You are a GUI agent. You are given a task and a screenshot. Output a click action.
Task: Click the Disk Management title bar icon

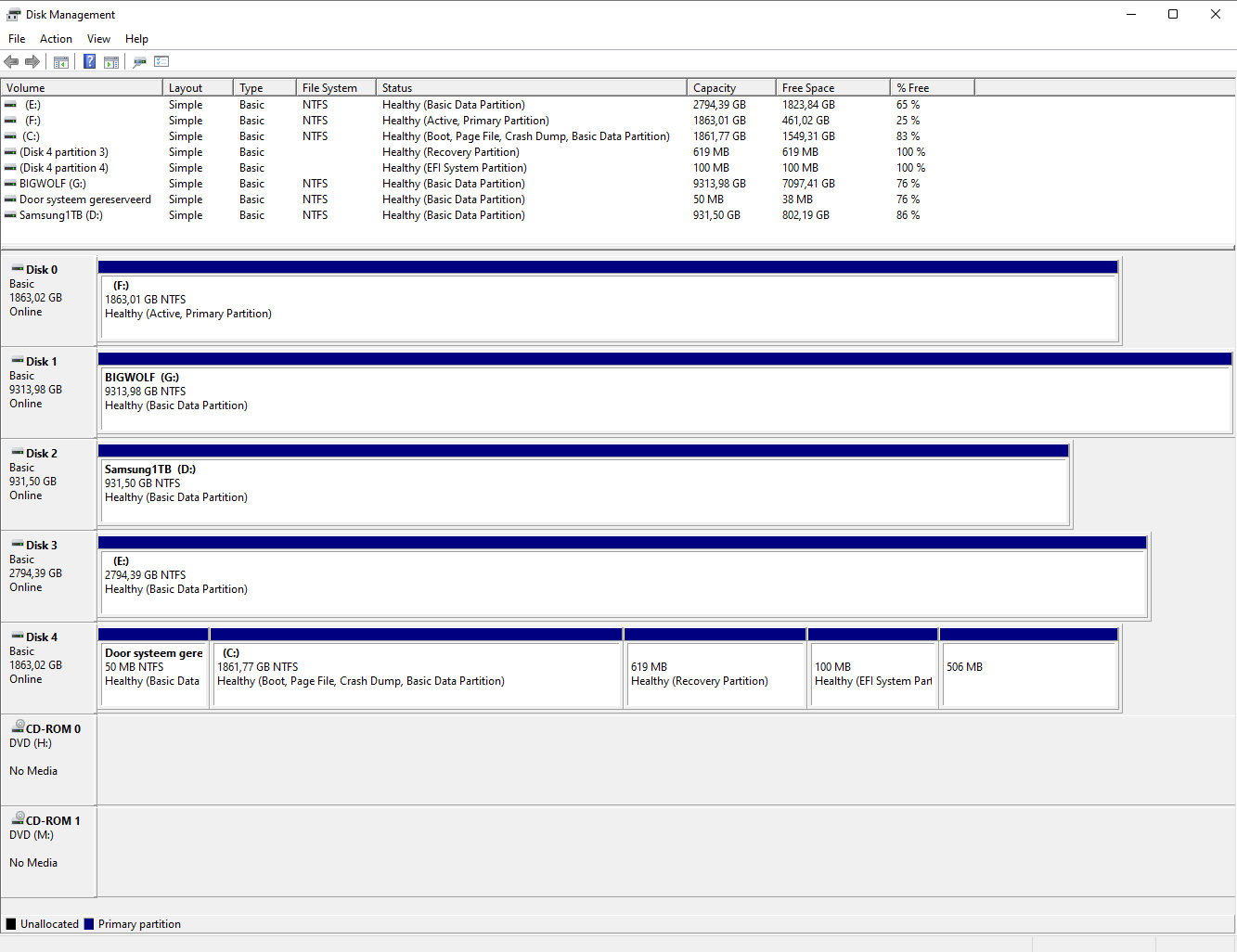tap(13, 15)
